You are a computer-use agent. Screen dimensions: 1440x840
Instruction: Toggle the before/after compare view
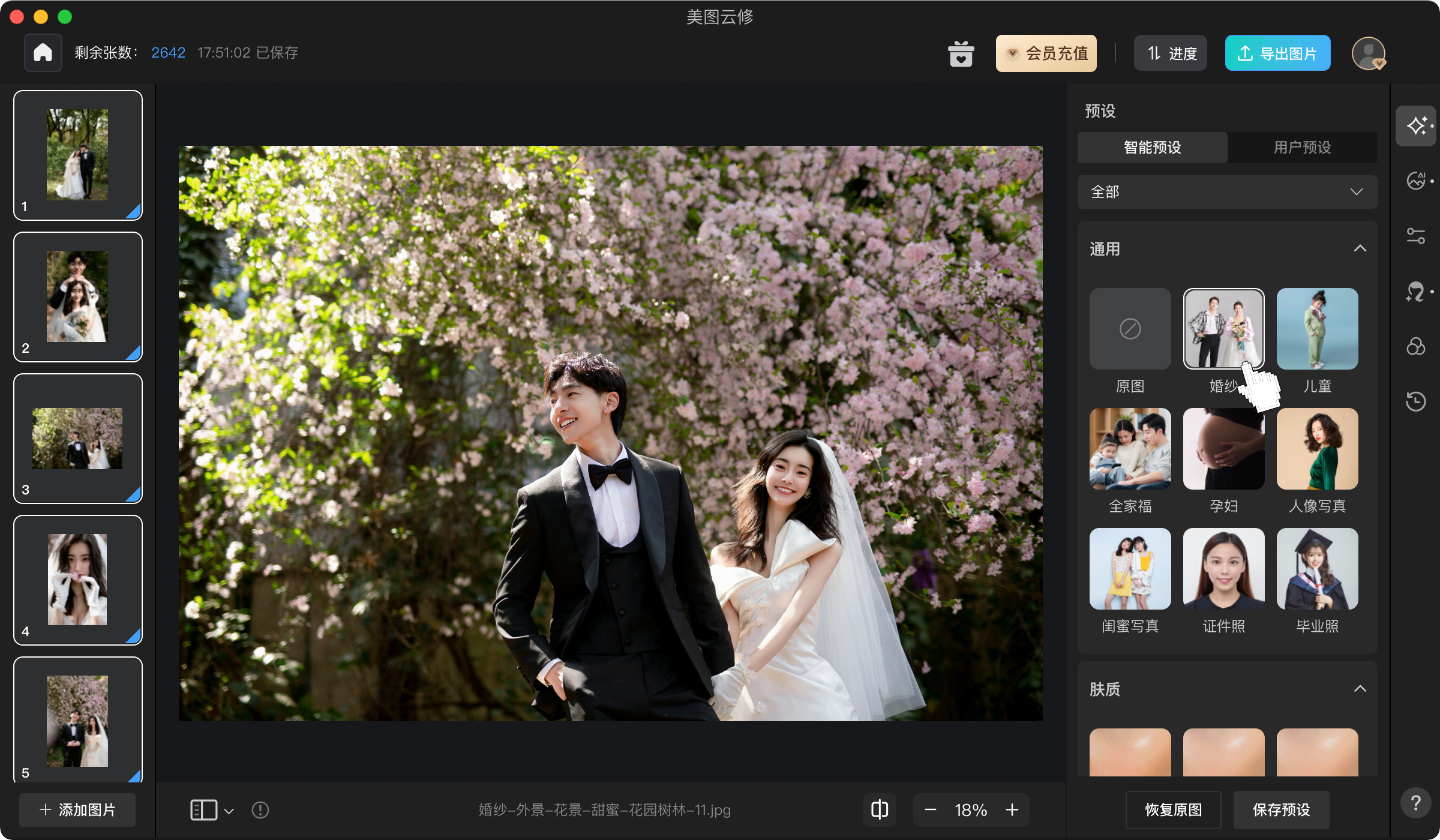pos(880,810)
